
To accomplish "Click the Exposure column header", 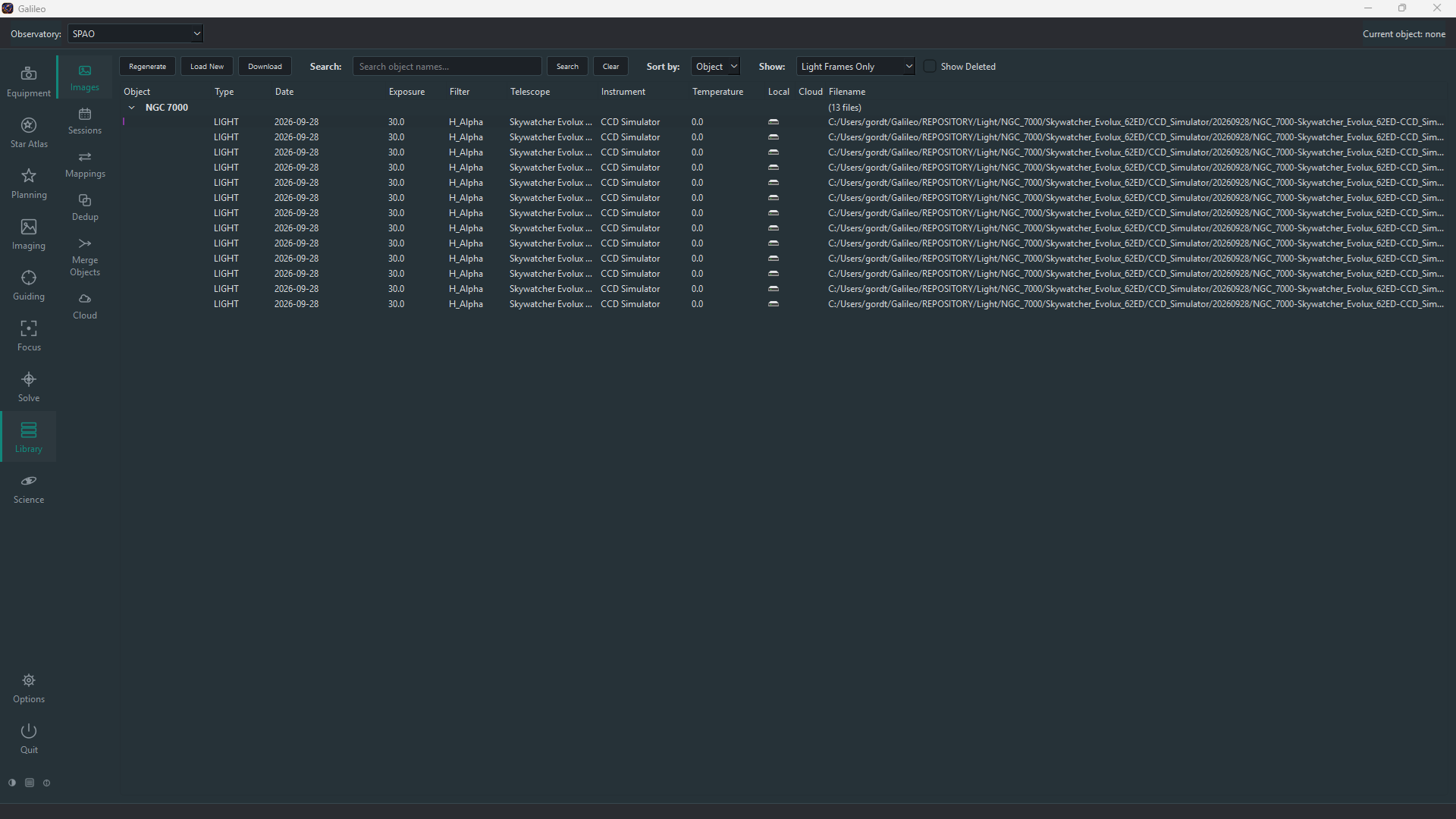I will [406, 92].
